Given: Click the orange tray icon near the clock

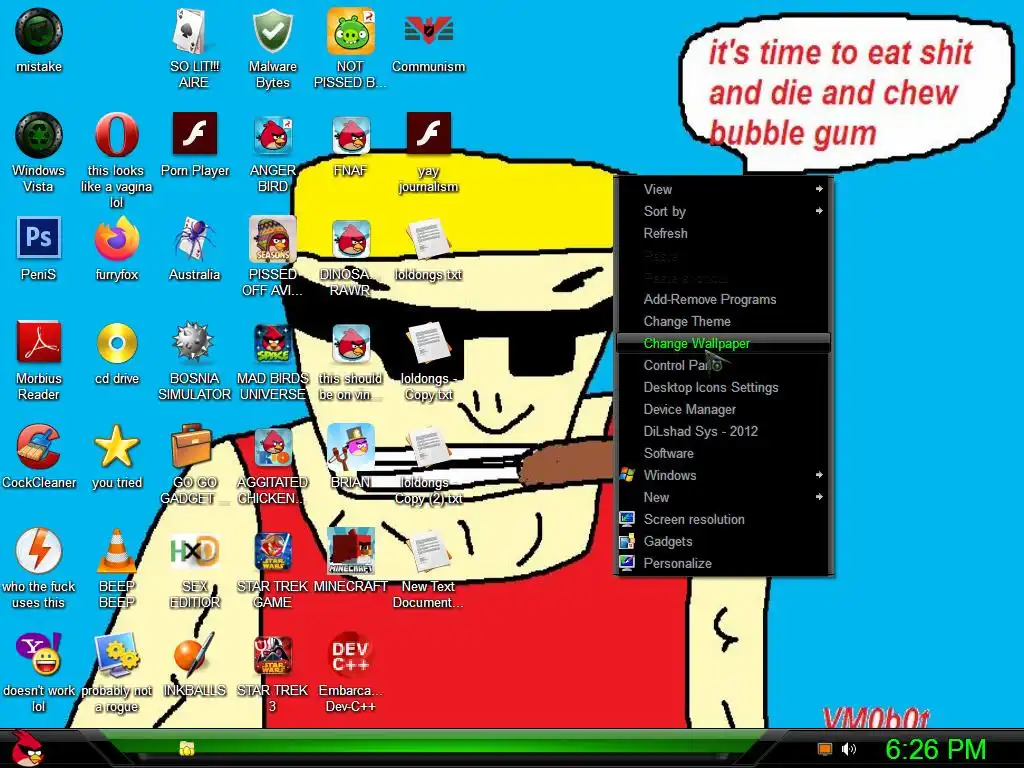Looking at the screenshot, I should point(825,749).
